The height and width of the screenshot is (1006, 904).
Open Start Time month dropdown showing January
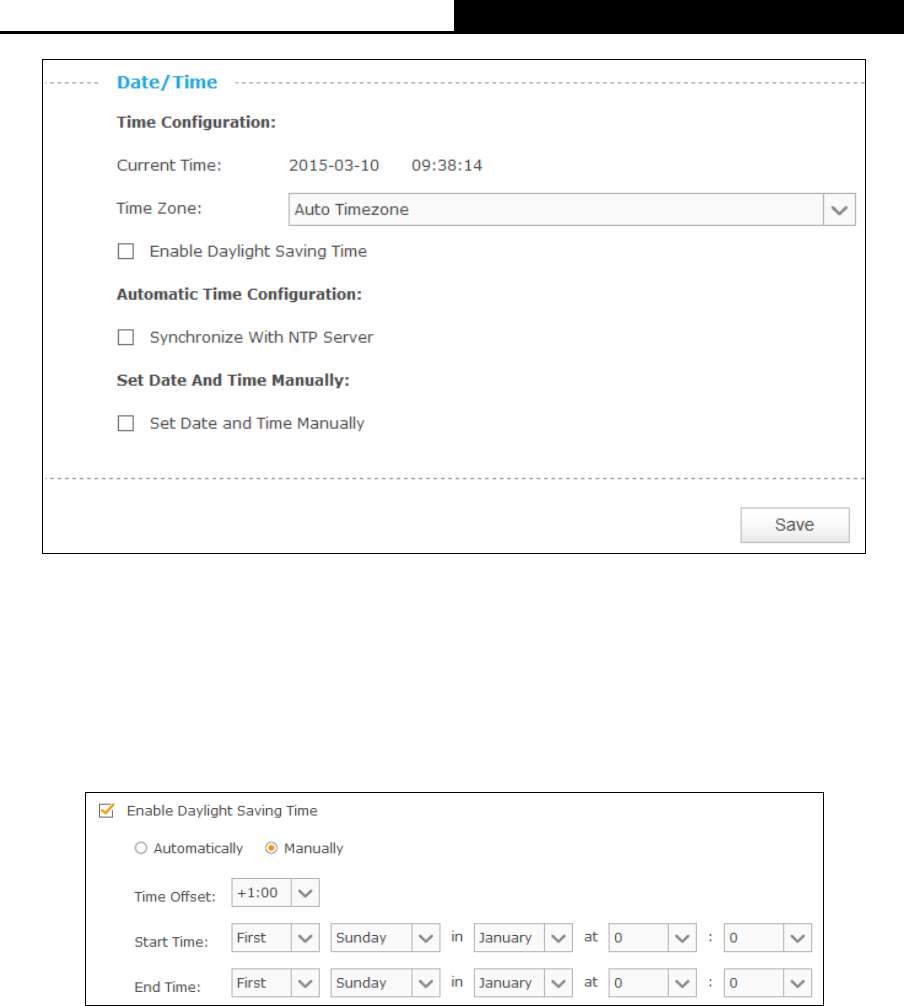[x=523, y=937]
